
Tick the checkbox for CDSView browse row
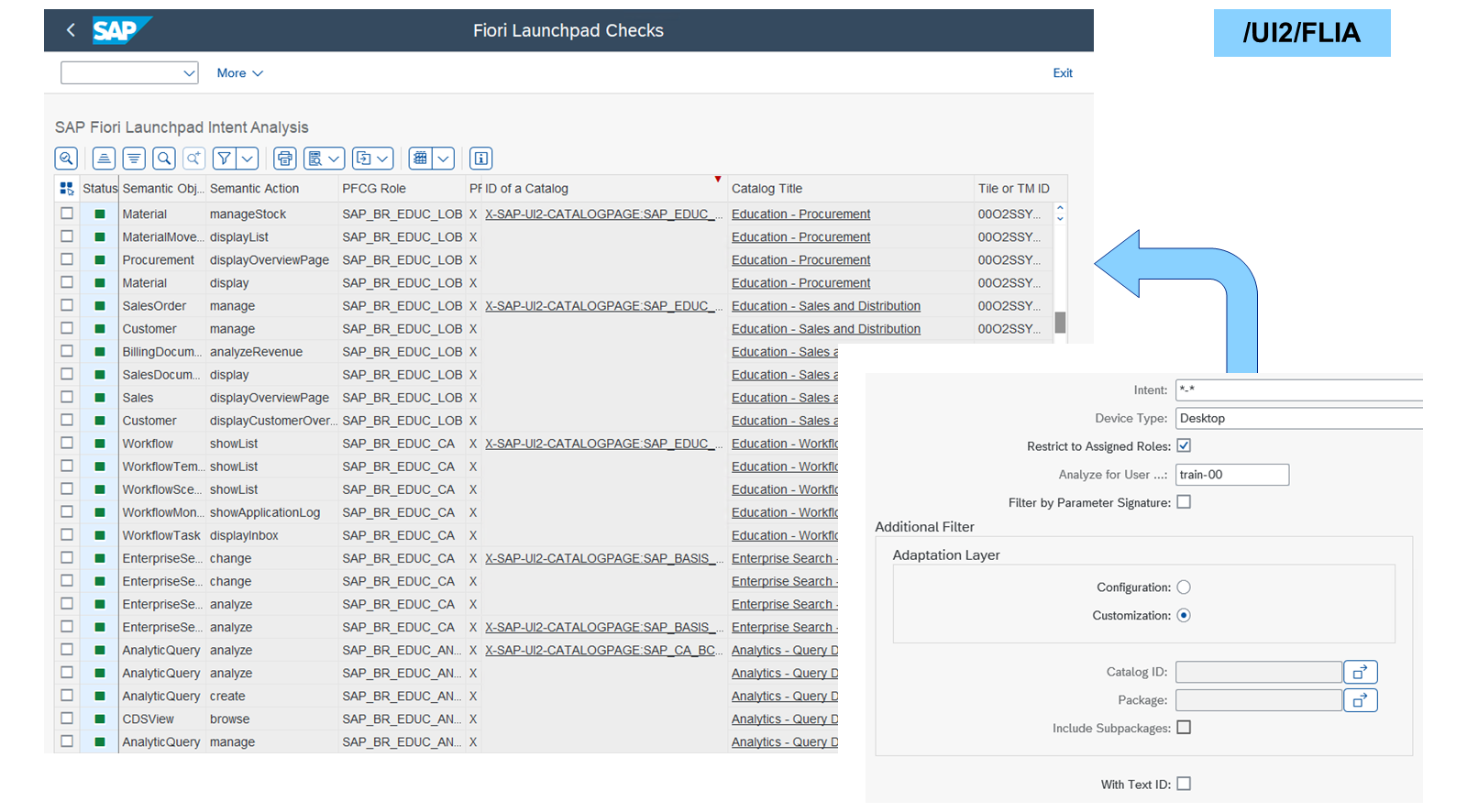(x=67, y=719)
